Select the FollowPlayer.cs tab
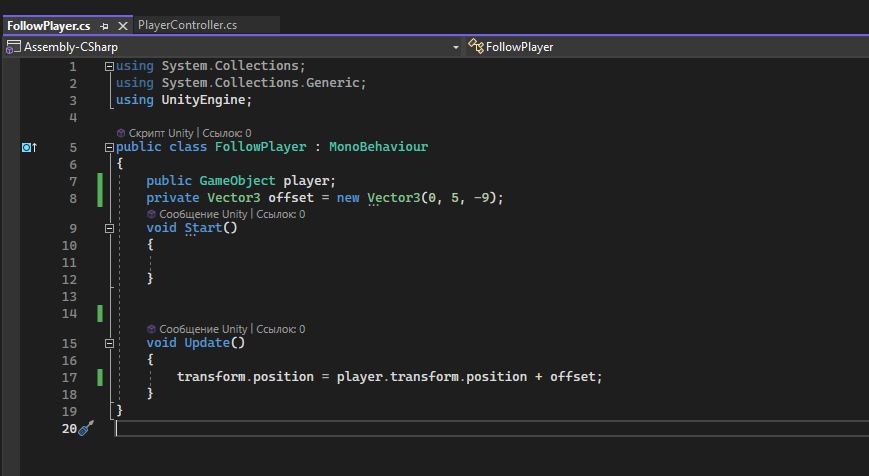The height and width of the screenshot is (476, 869). point(49,26)
